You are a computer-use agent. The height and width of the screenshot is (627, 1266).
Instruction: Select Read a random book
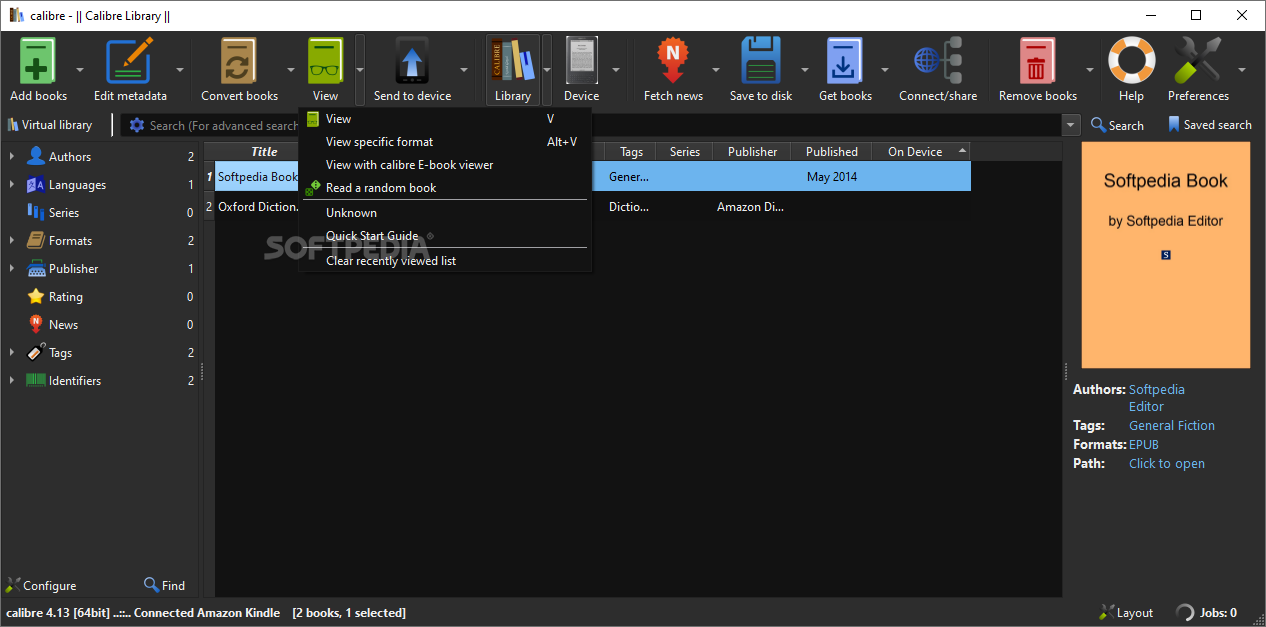point(446,188)
